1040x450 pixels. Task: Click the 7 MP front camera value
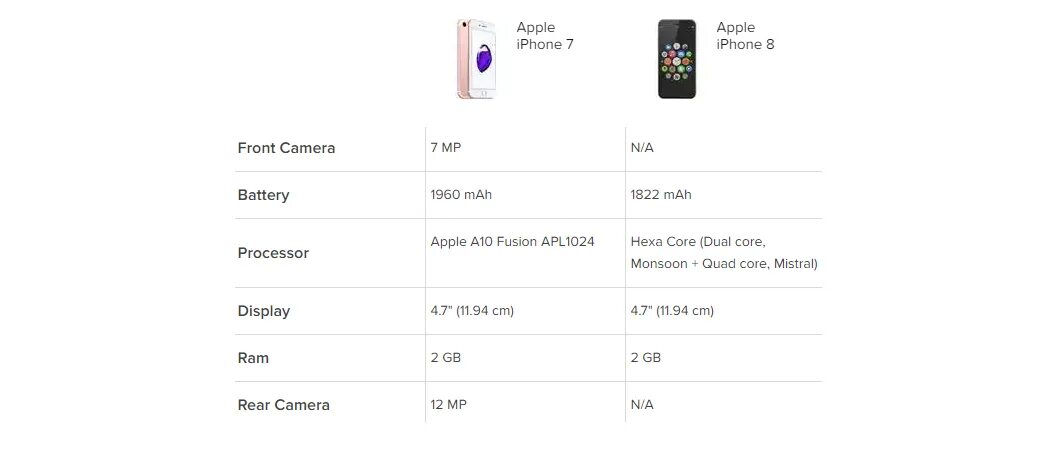pyautogui.click(x=445, y=147)
